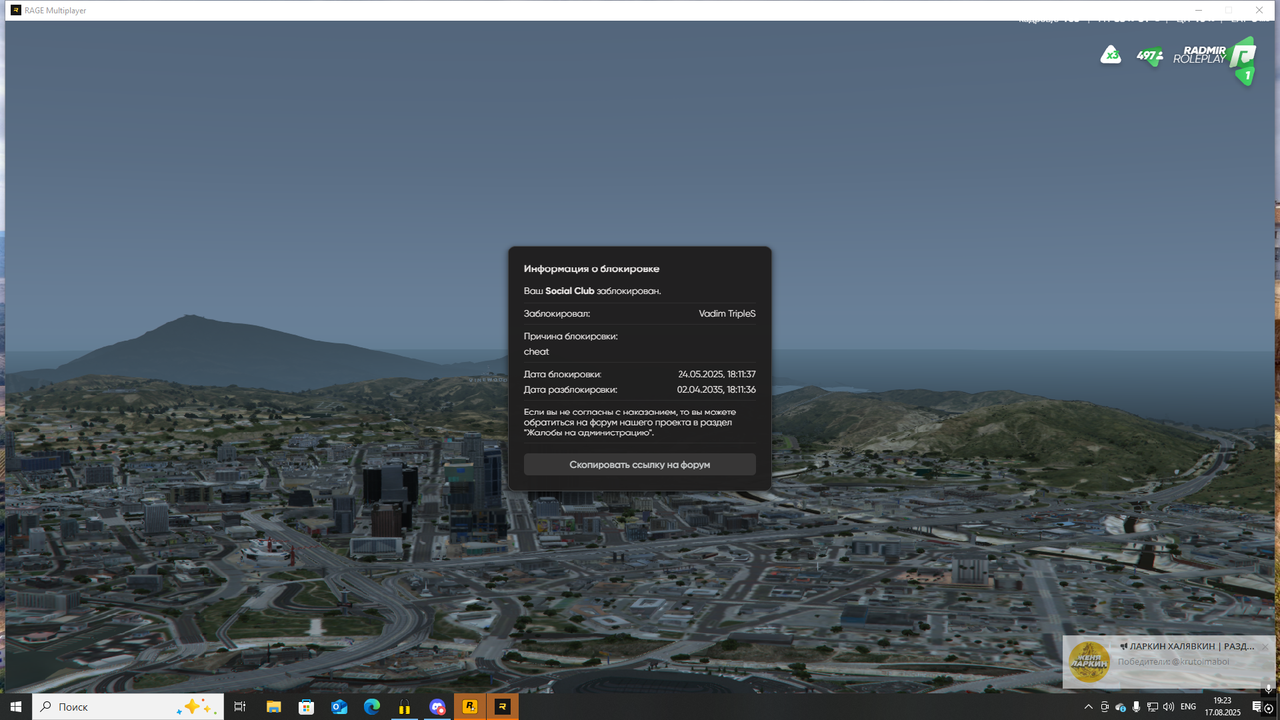Viewport: 1280px width, 720px height.
Task: Click the Поиск taskbar search box
Action: [x=128, y=706]
